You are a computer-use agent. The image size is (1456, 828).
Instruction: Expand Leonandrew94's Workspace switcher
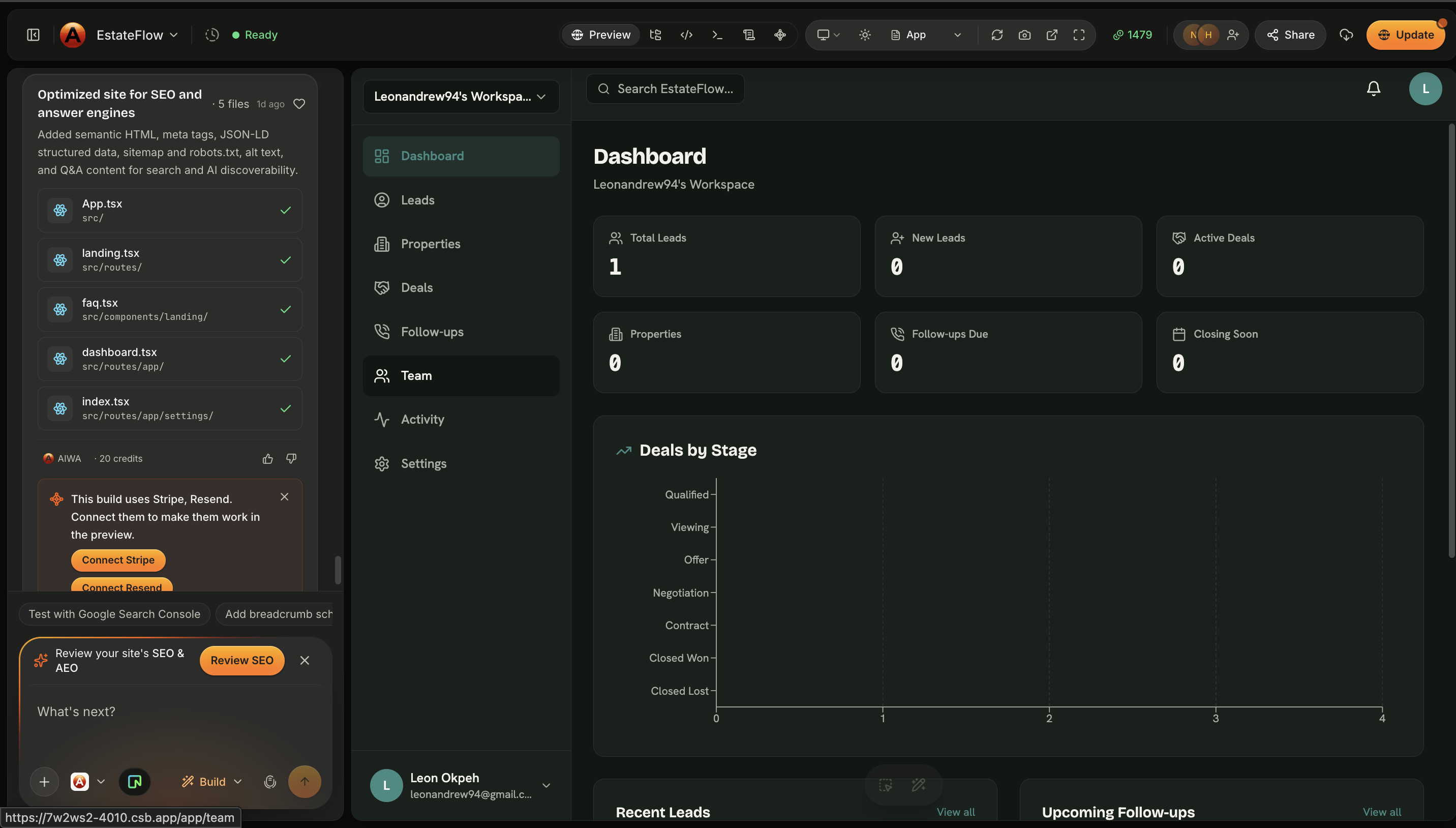[x=461, y=96]
